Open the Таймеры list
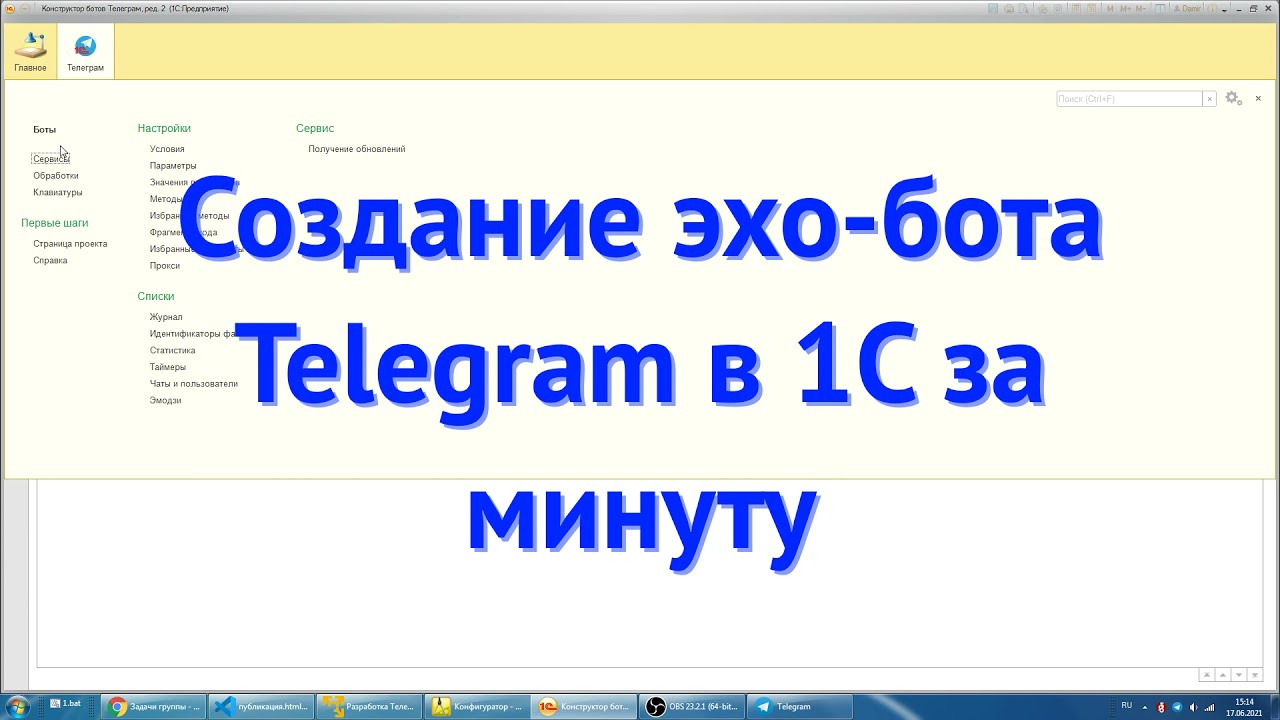The height and width of the screenshot is (720, 1280). pos(168,367)
